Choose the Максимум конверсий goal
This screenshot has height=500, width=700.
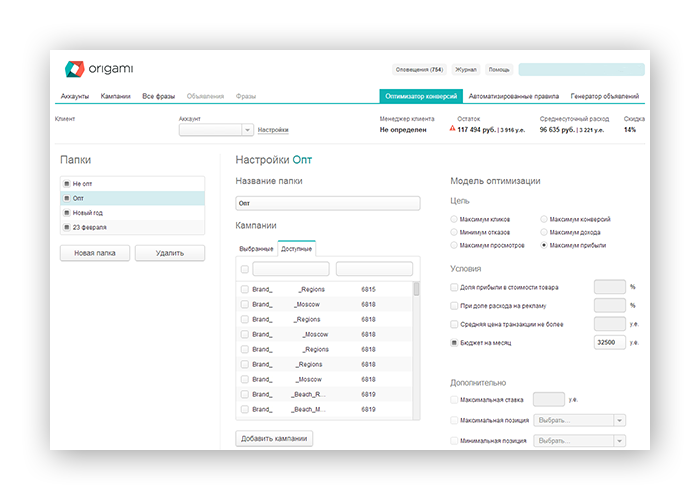pyautogui.click(x=544, y=219)
